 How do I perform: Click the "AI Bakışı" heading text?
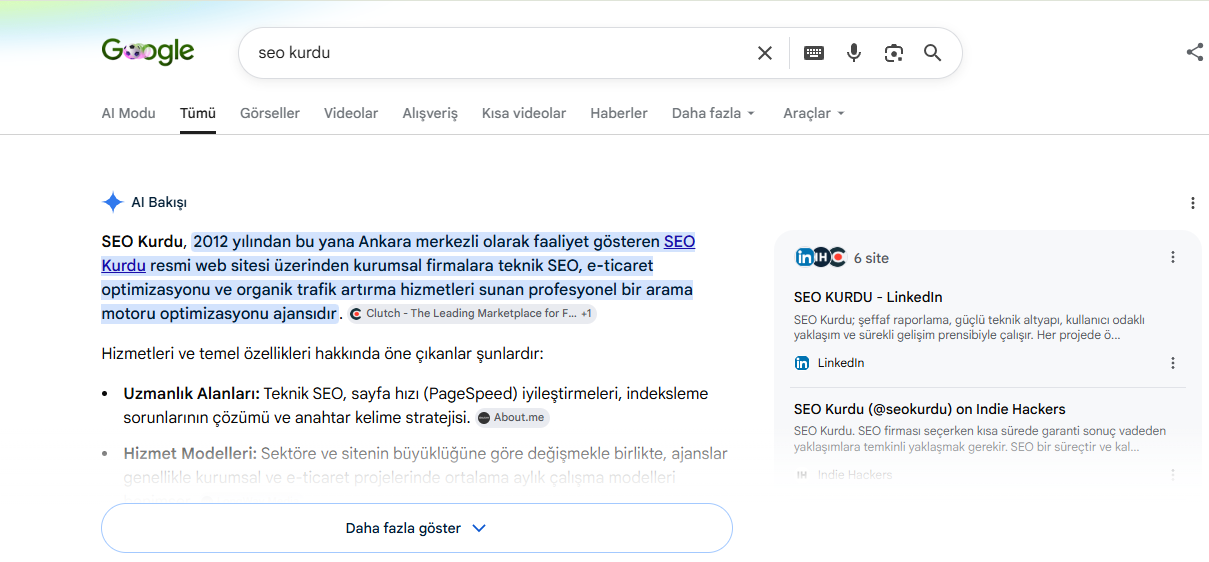pyautogui.click(x=159, y=203)
